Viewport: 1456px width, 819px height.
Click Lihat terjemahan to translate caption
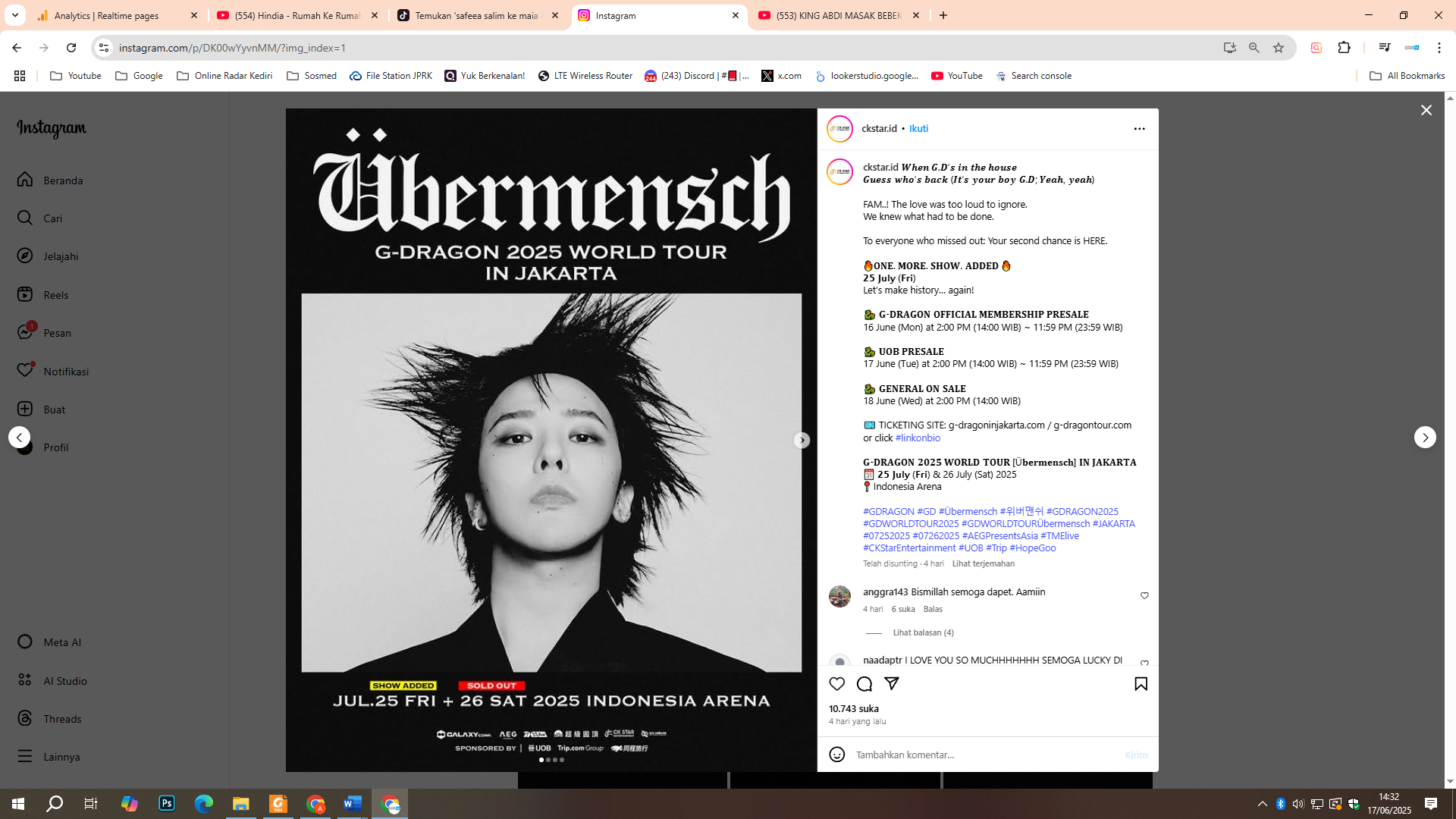(x=983, y=563)
